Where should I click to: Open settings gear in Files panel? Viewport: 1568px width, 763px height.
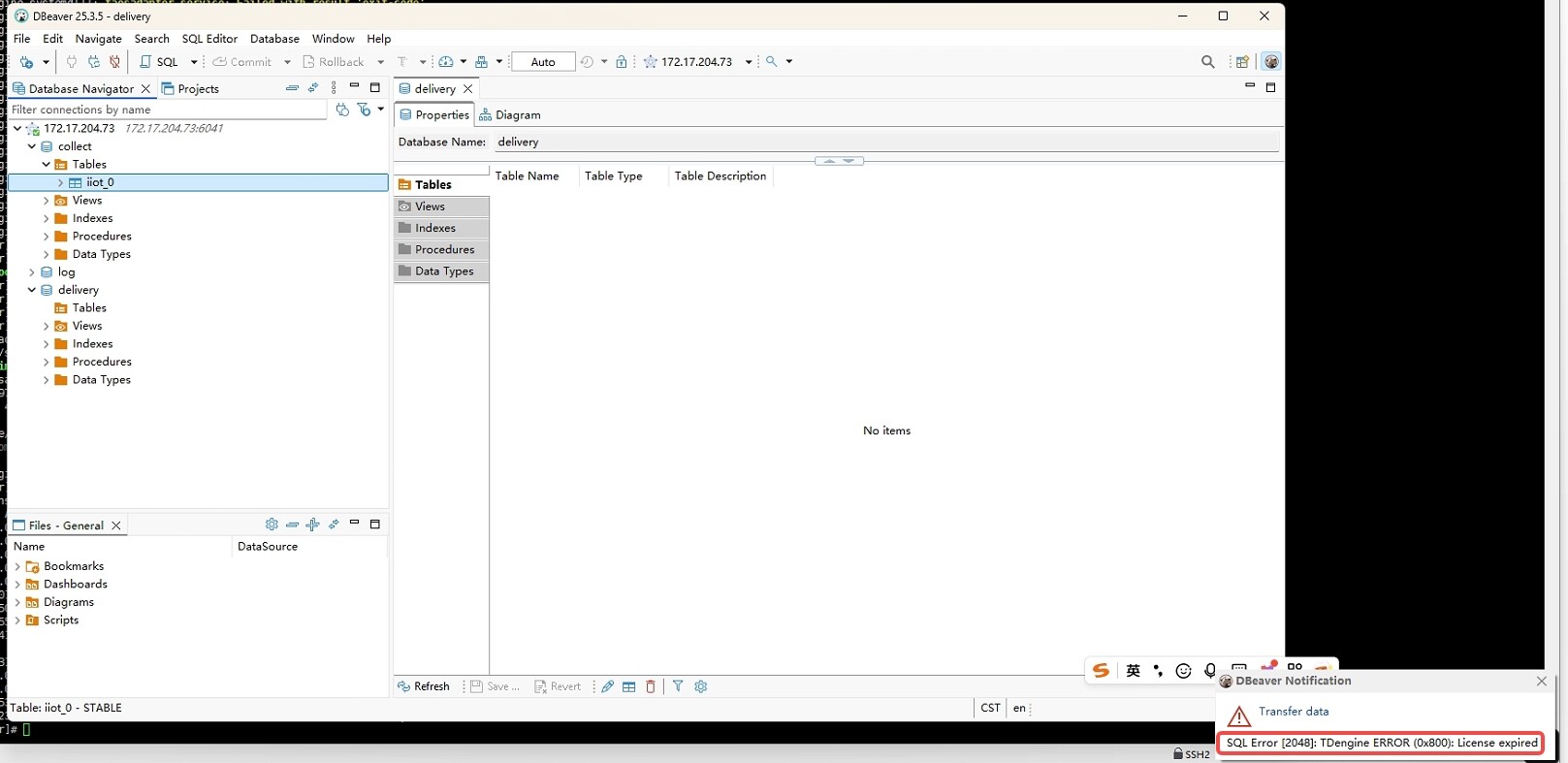pos(272,525)
